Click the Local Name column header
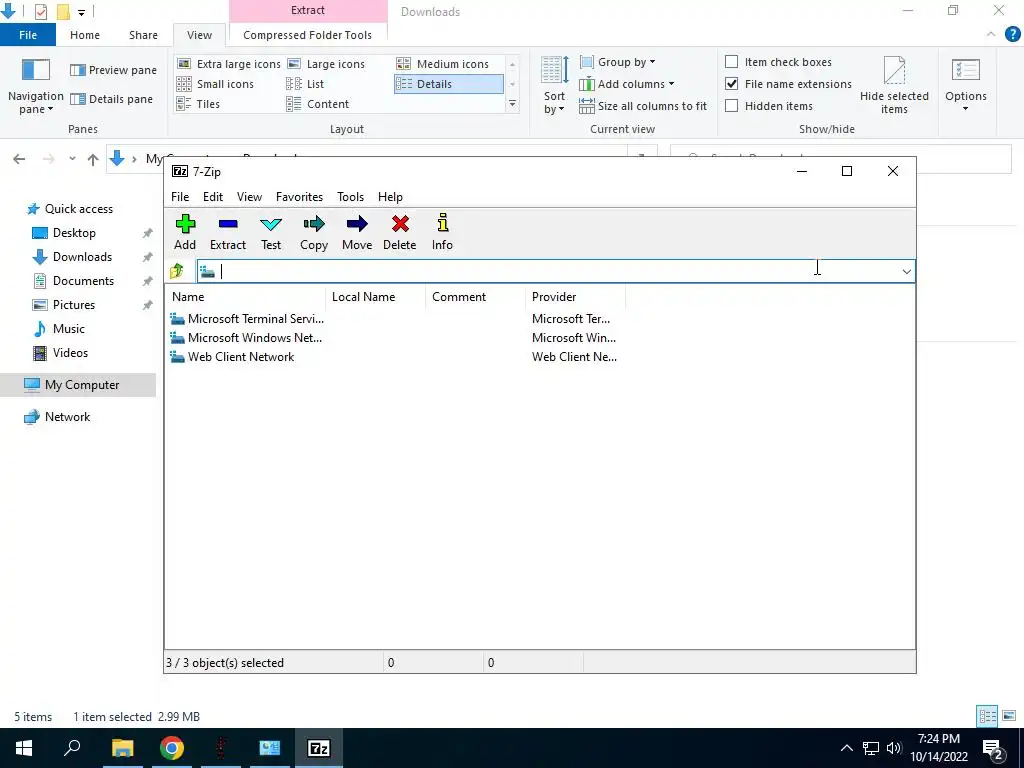 click(x=376, y=297)
